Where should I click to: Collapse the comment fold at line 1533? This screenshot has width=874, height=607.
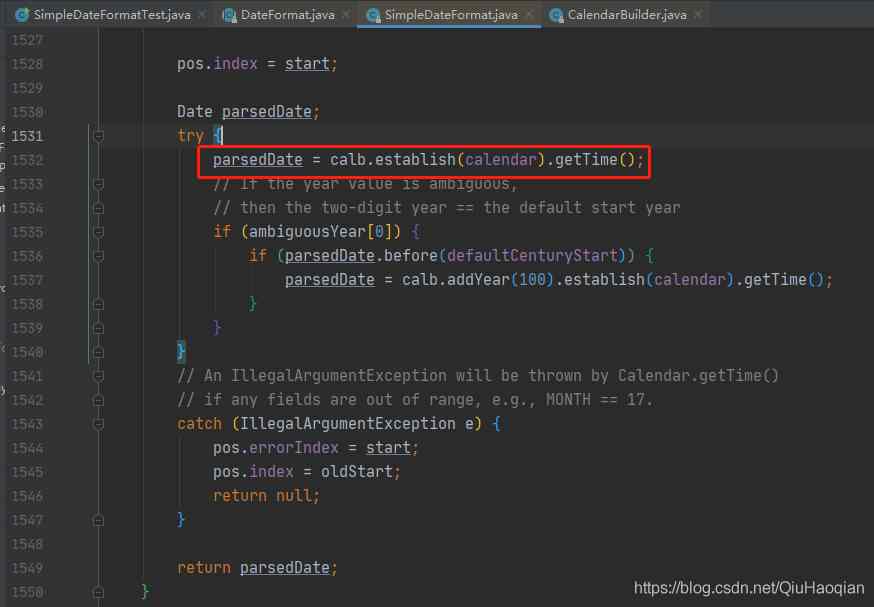pos(99,184)
